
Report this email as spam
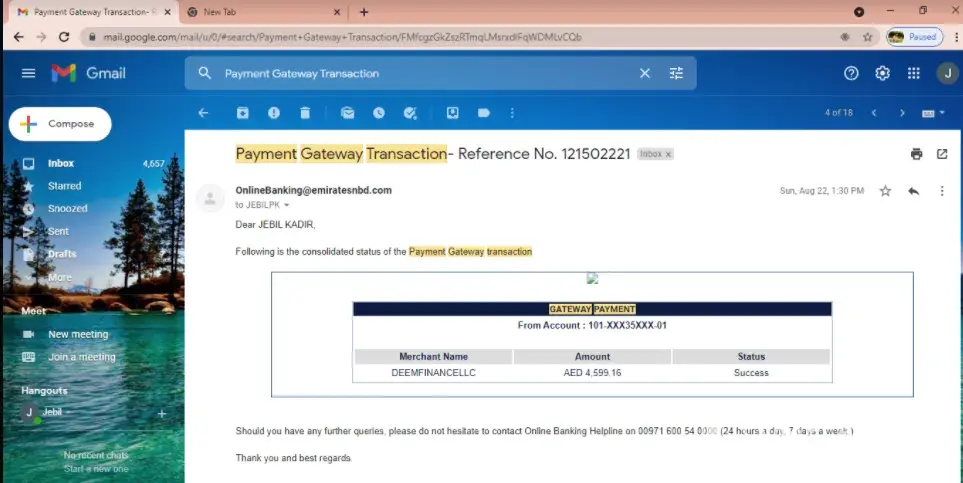[x=274, y=113]
